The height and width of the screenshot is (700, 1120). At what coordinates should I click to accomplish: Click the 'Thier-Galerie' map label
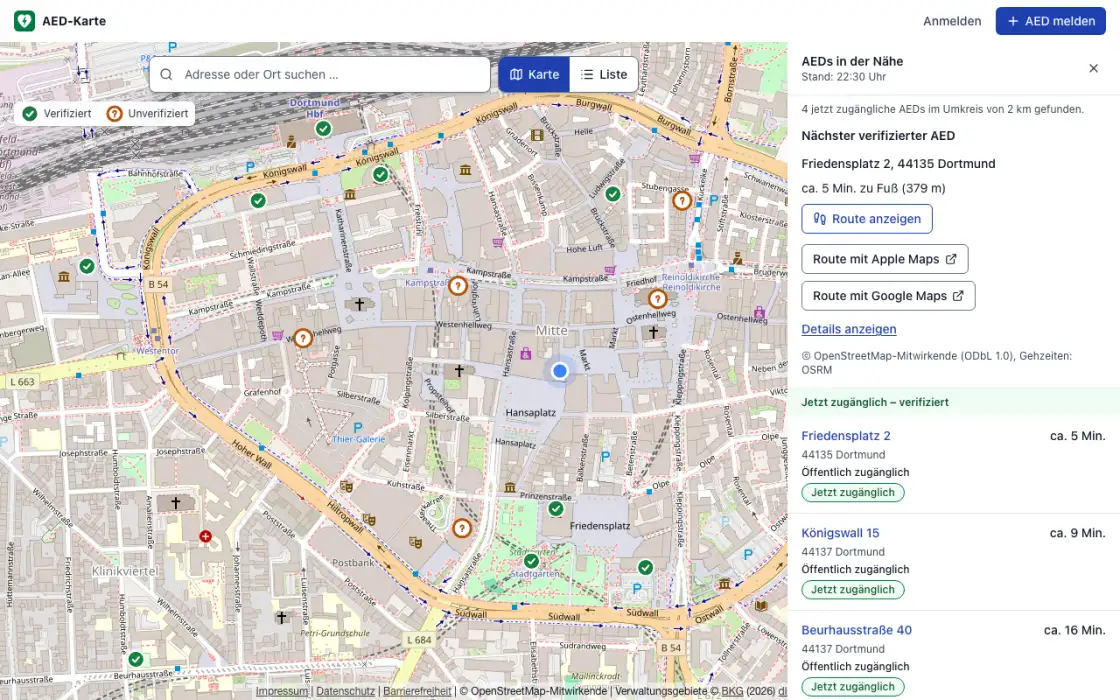[359, 439]
